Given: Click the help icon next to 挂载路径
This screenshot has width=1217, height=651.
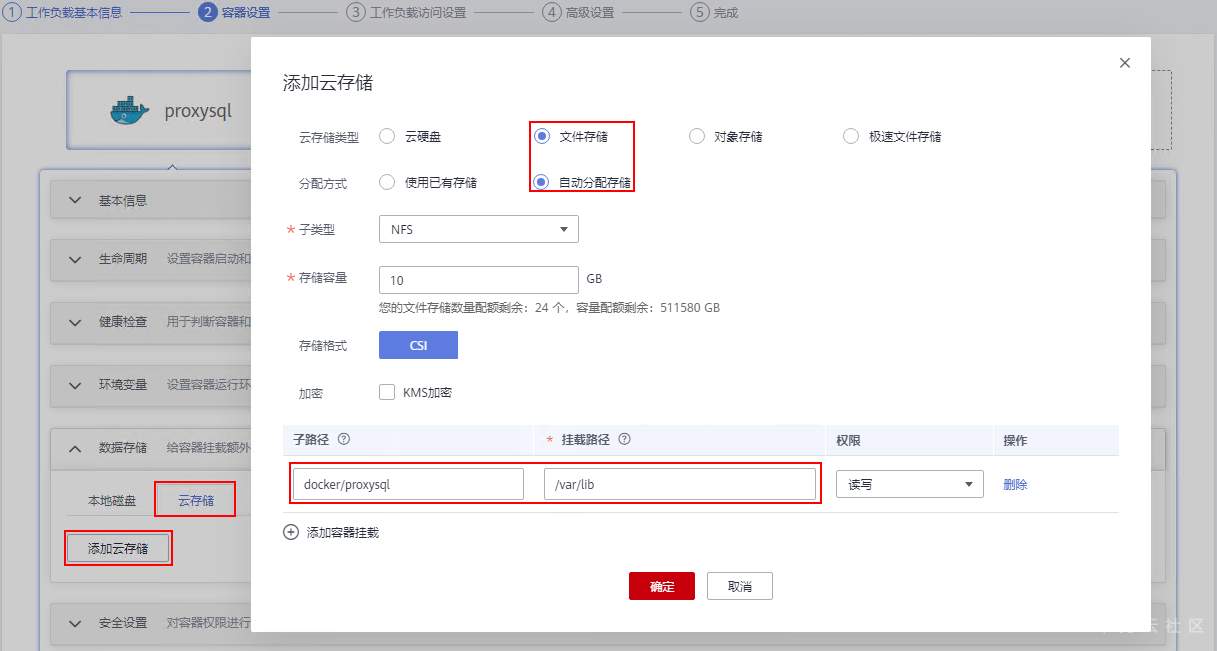Looking at the screenshot, I should click(625, 439).
